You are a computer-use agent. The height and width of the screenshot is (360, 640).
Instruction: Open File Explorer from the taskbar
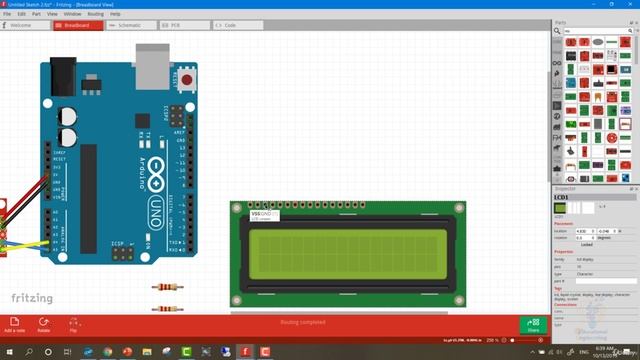tap(147, 352)
